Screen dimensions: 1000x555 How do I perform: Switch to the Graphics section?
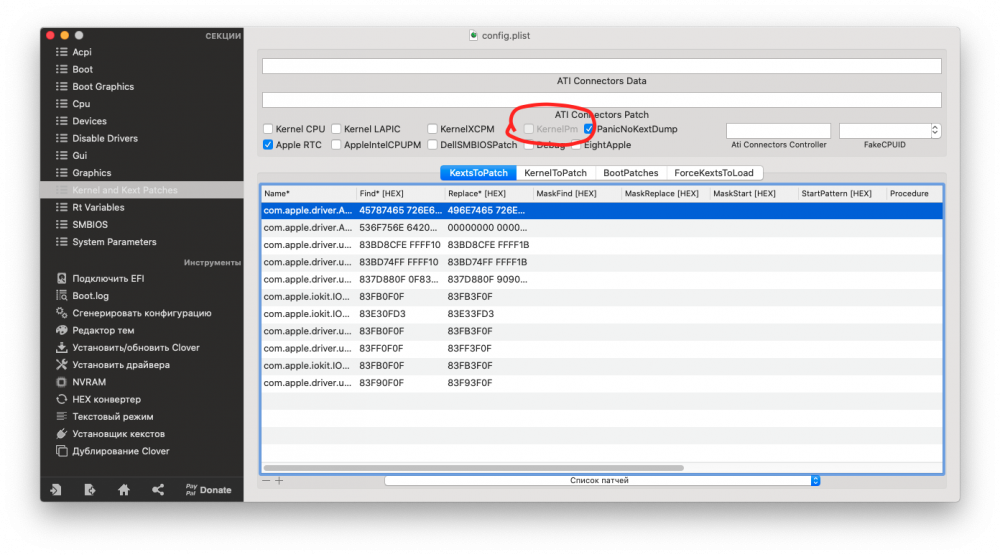pos(91,172)
